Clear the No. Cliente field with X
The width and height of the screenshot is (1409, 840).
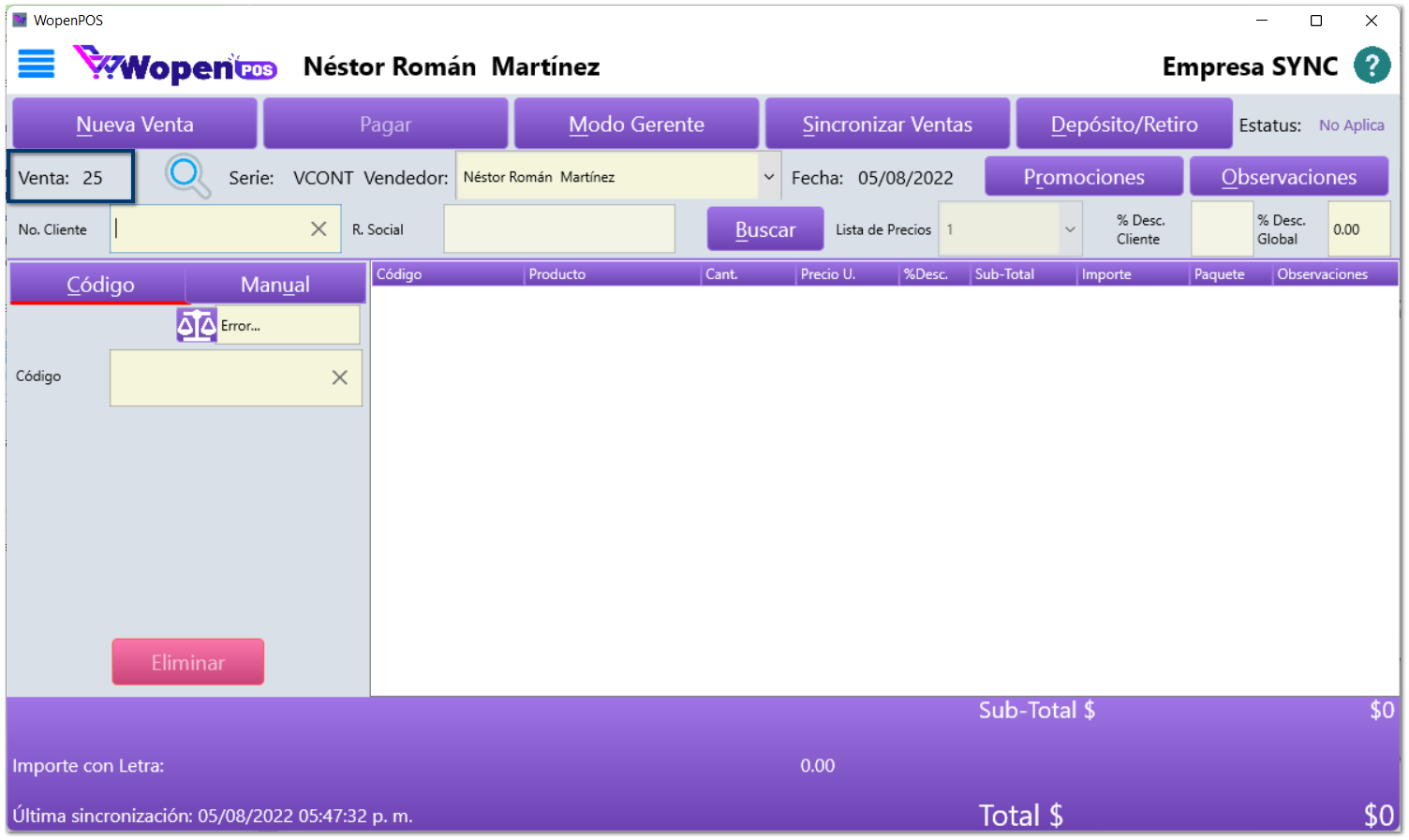(319, 229)
